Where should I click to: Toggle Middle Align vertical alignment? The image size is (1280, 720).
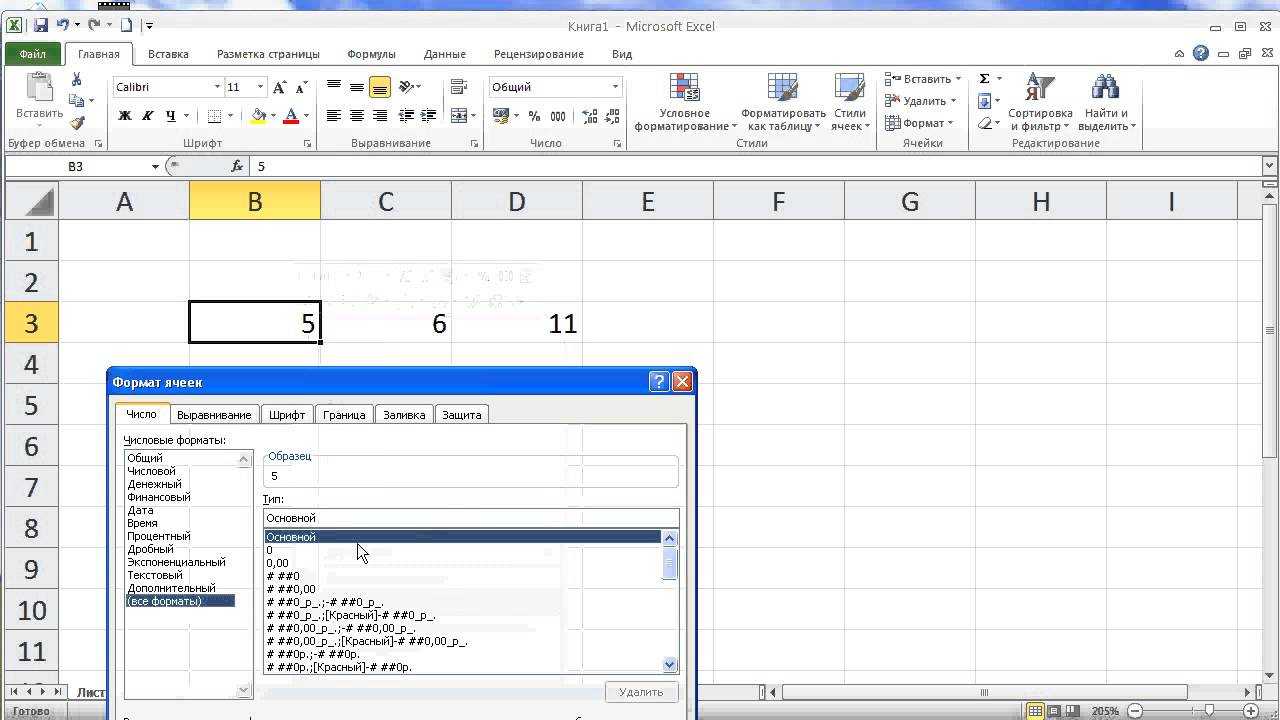357,87
